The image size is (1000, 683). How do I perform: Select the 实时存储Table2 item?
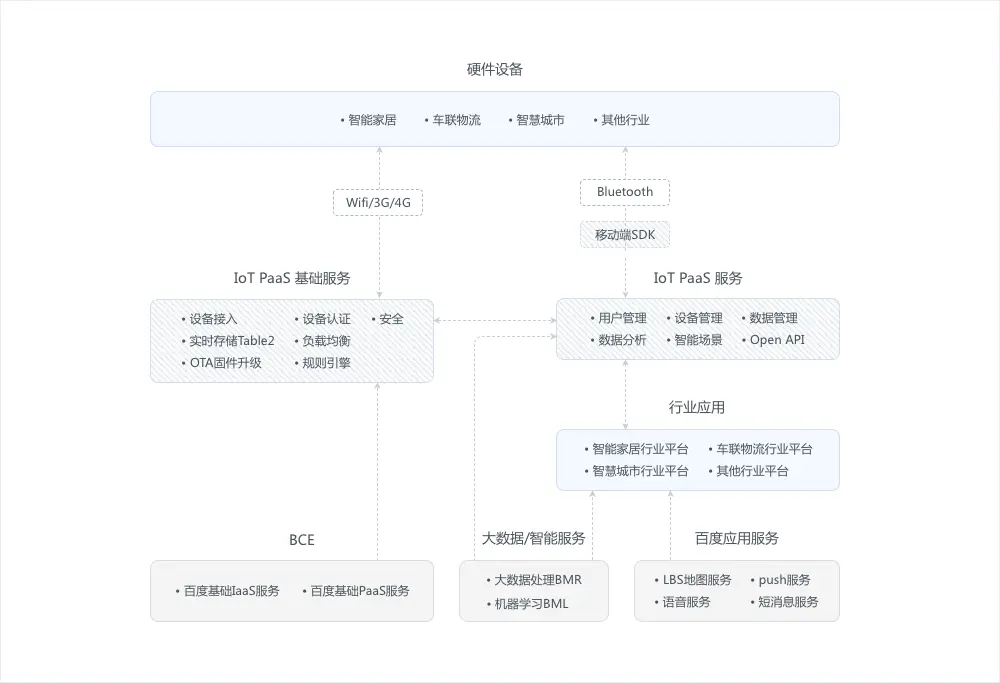click(232, 341)
